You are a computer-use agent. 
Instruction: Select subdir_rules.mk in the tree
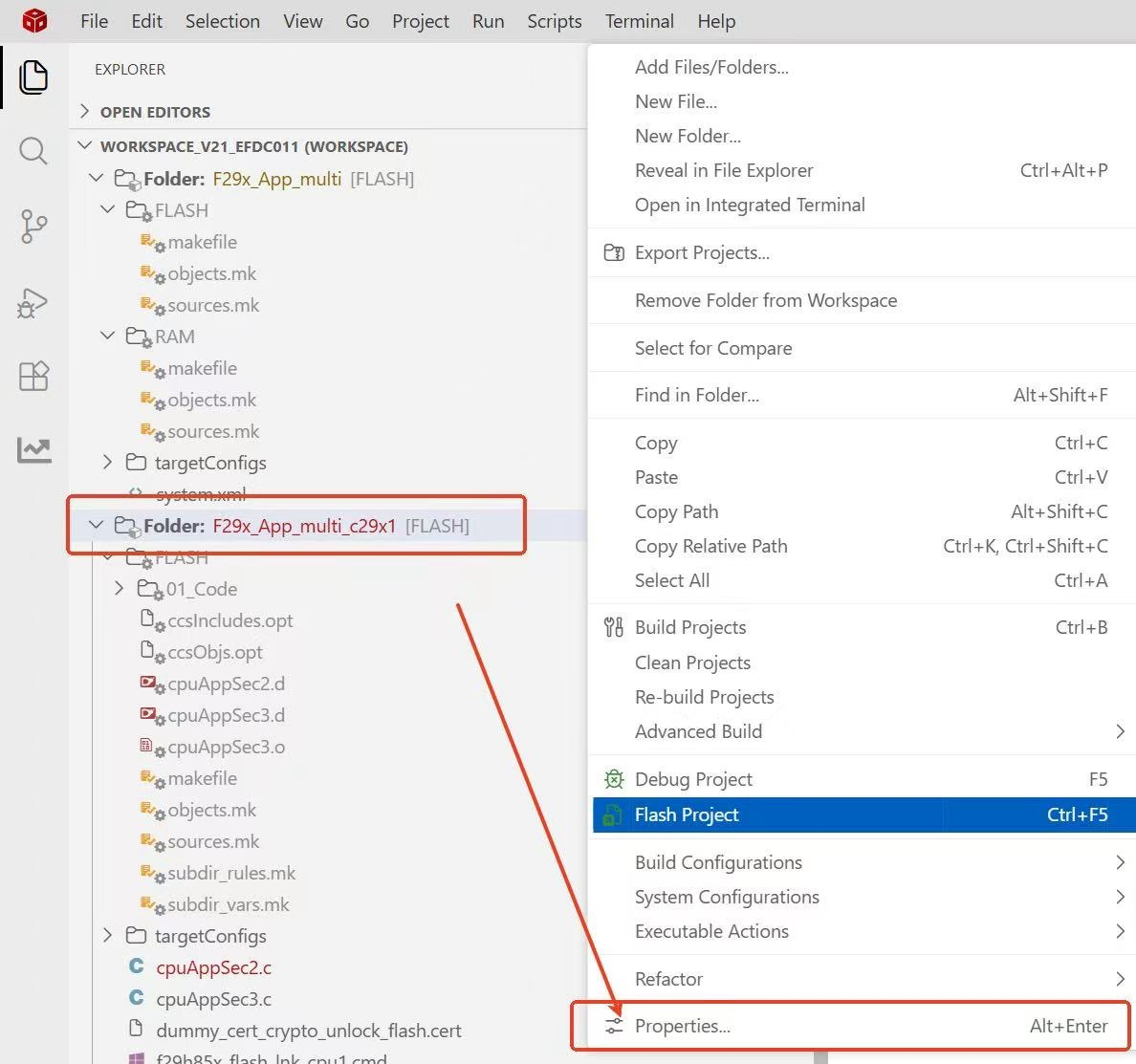tap(231, 873)
